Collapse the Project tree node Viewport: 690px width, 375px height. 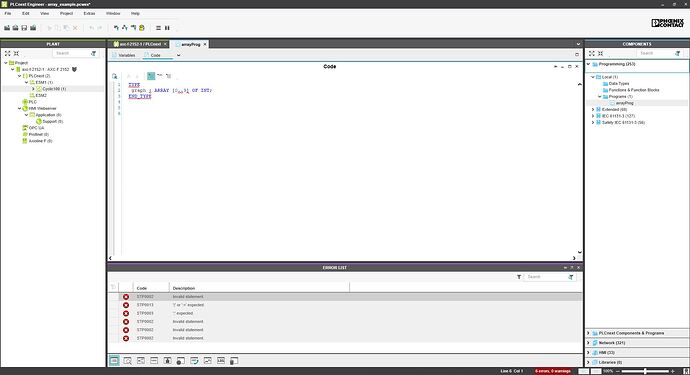point(6,63)
